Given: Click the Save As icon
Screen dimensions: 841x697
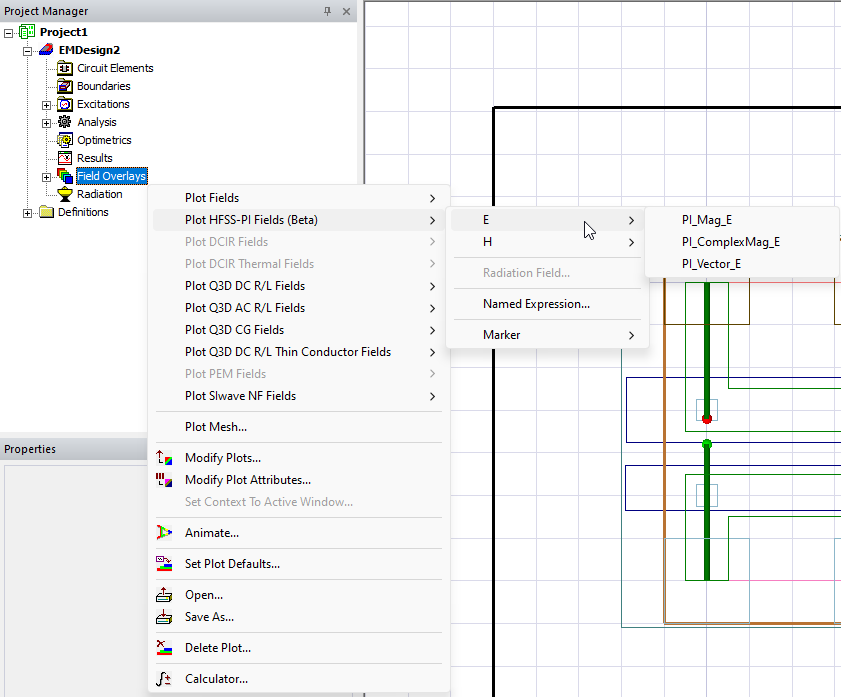Looking at the screenshot, I should coord(164,617).
